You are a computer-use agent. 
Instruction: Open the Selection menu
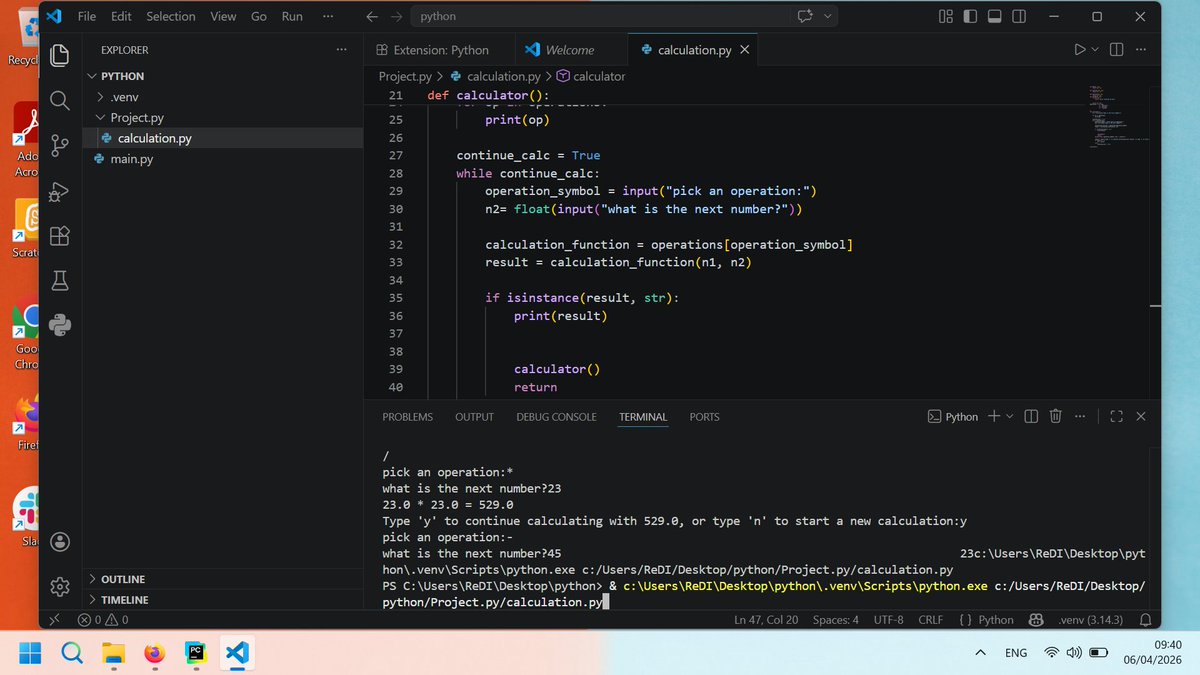pyautogui.click(x=171, y=16)
